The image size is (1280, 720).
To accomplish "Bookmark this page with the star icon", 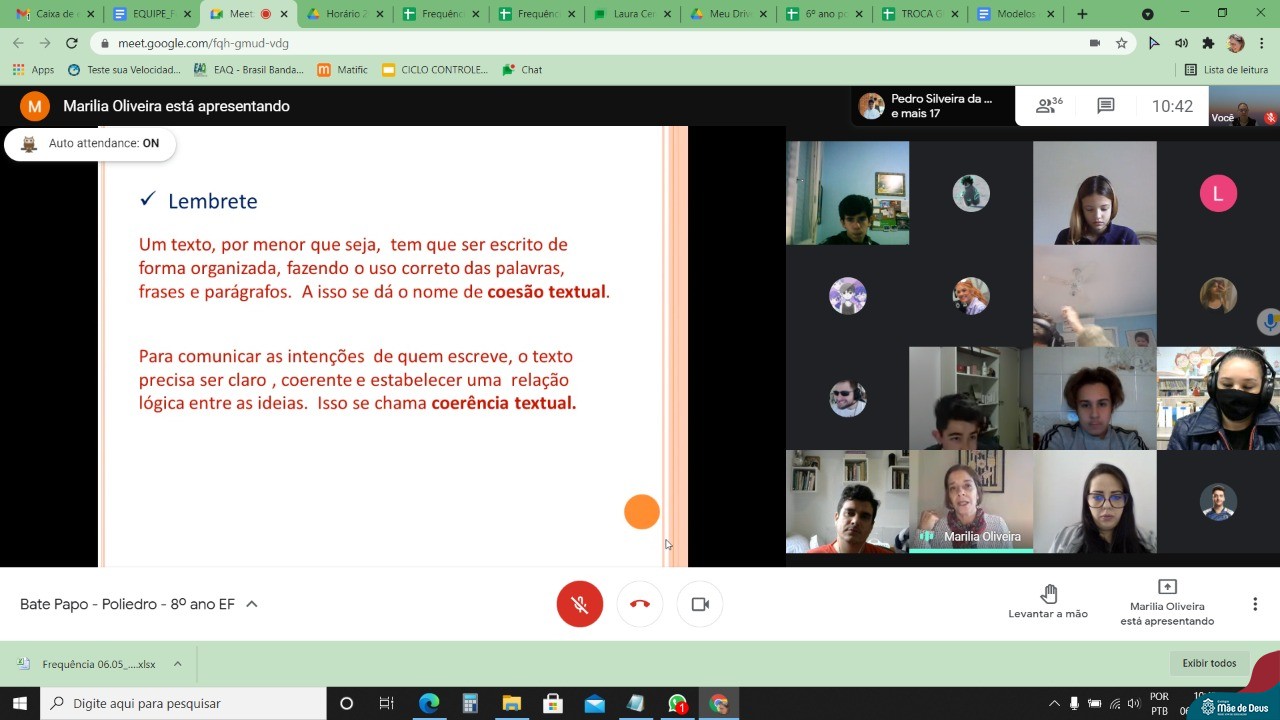I will click(1122, 43).
